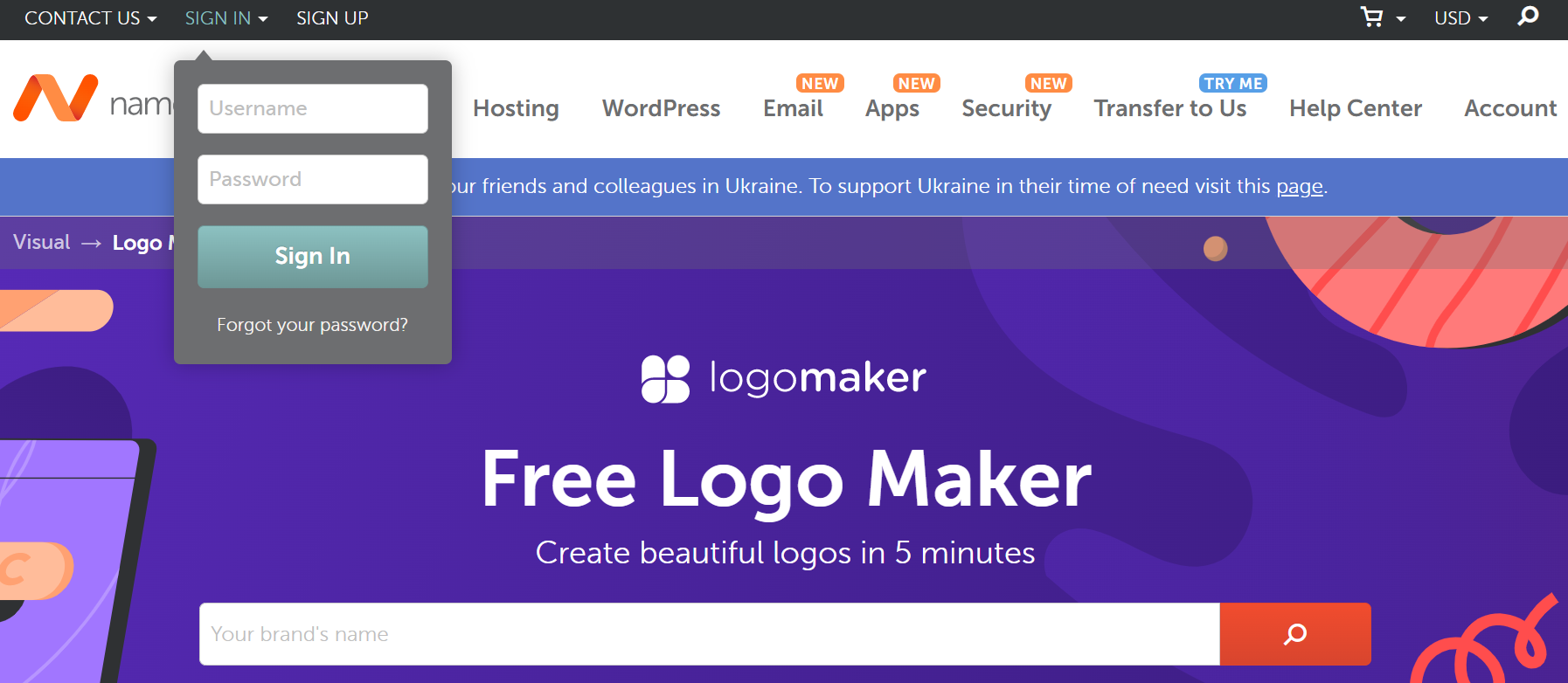Go to Help Center
The image size is (1568, 683).
click(1356, 108)
